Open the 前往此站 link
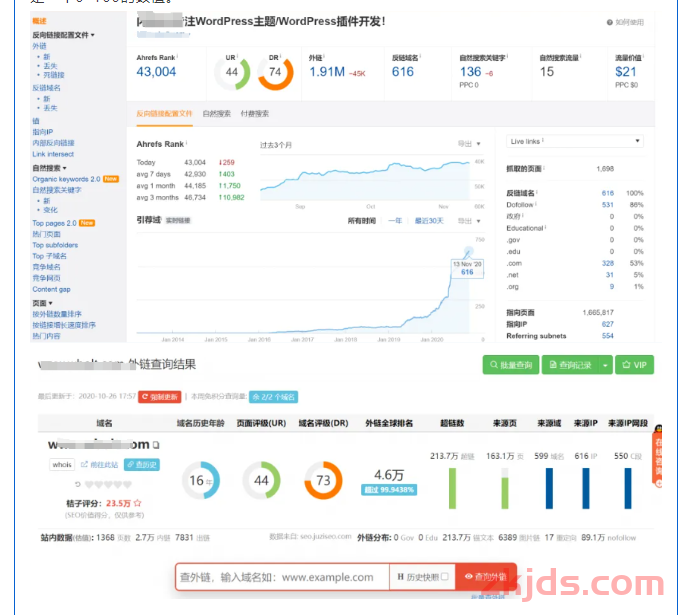Image resolution: width=683 pixels, height=615 pixels. click(100, 465)
